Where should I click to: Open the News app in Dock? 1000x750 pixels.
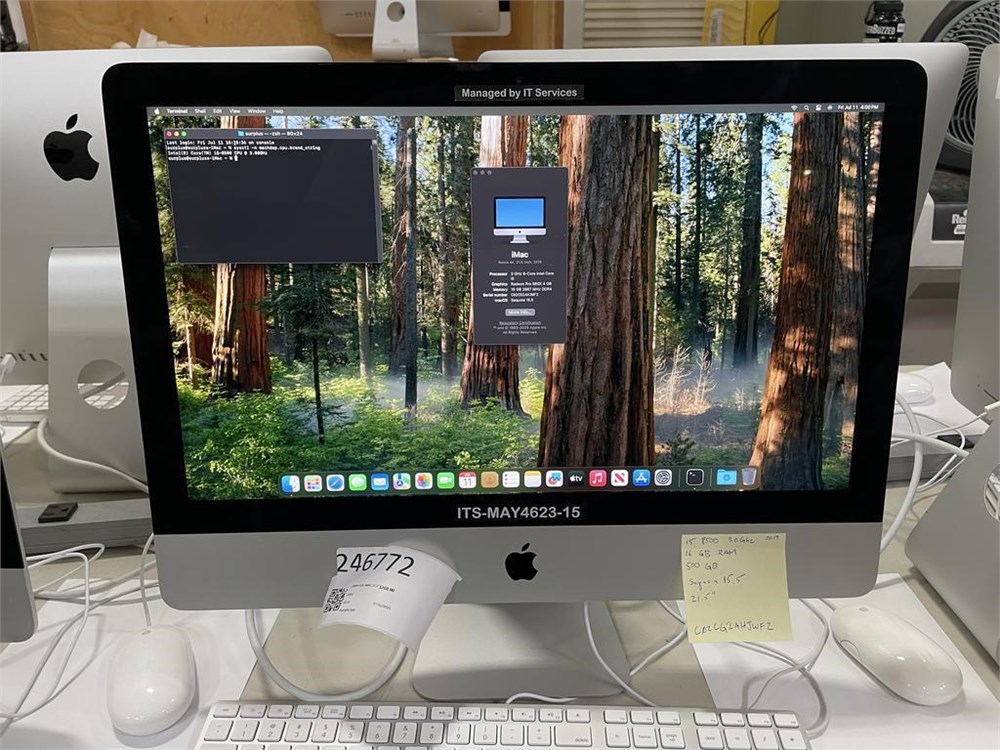click(619, 478)
